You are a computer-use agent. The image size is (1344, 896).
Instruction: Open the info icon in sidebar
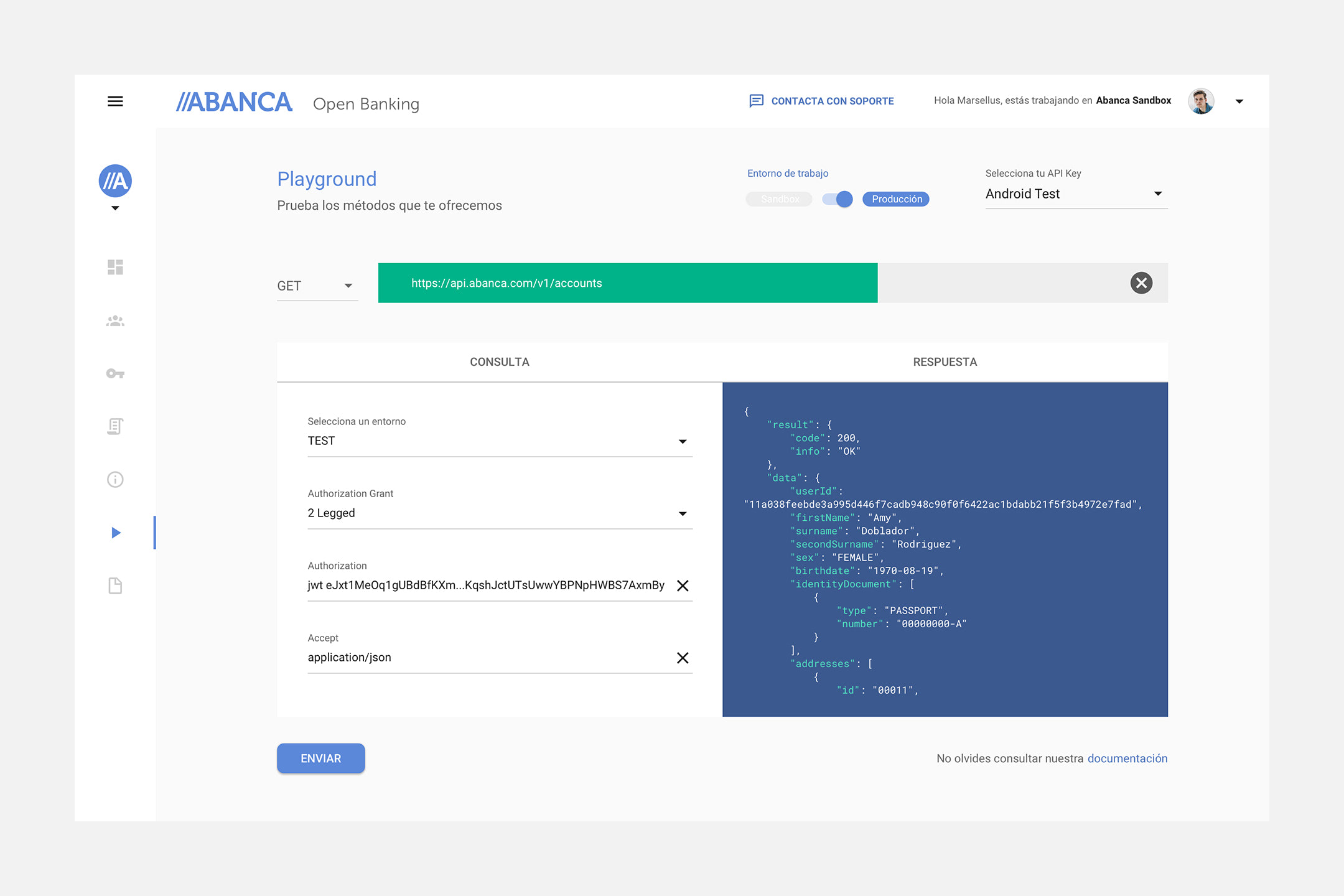click(115, 479)
